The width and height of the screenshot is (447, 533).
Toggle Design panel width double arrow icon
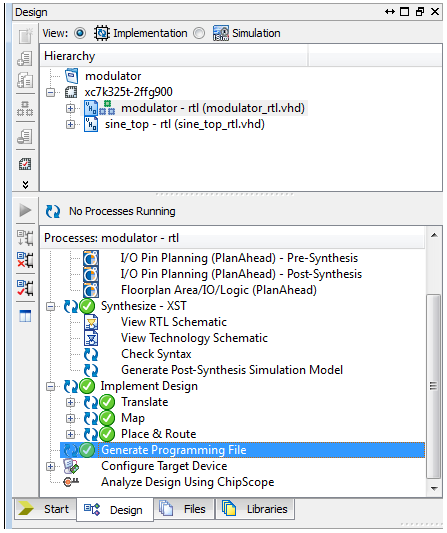[x=390, y=12]
